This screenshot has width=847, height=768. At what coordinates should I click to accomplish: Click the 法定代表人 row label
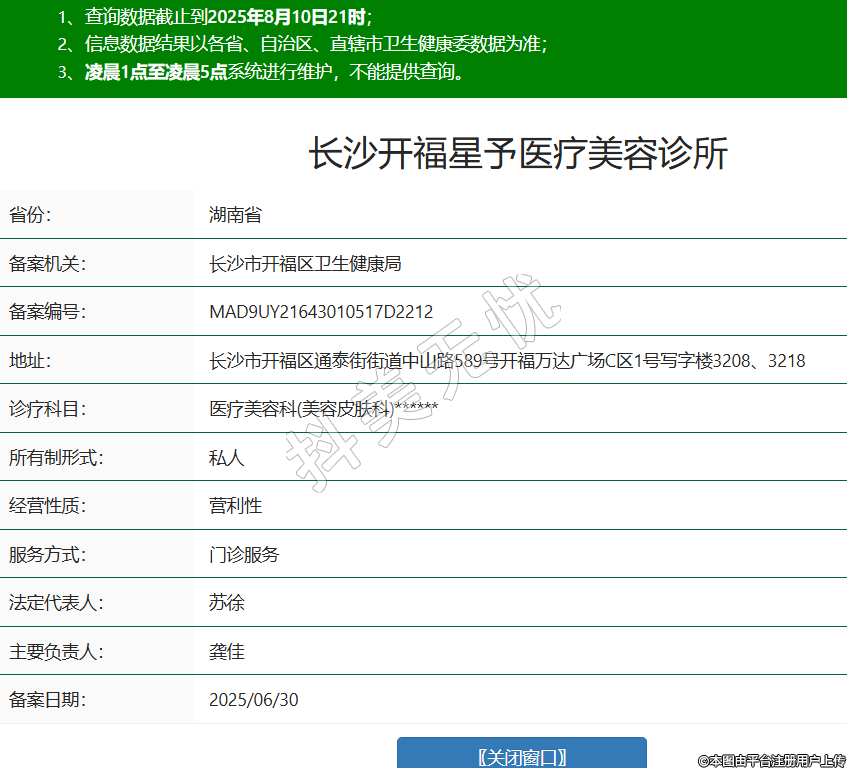tap(56, 603)
